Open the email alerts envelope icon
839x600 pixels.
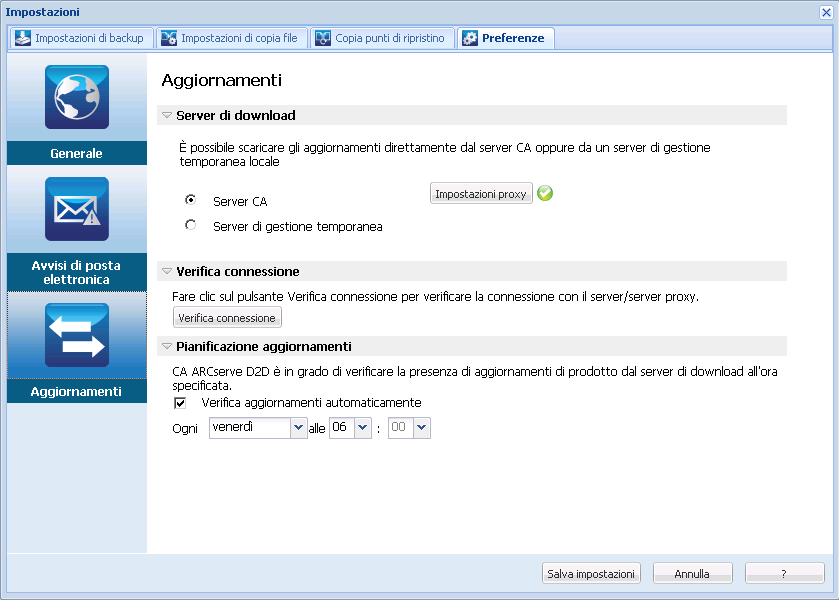77,209
